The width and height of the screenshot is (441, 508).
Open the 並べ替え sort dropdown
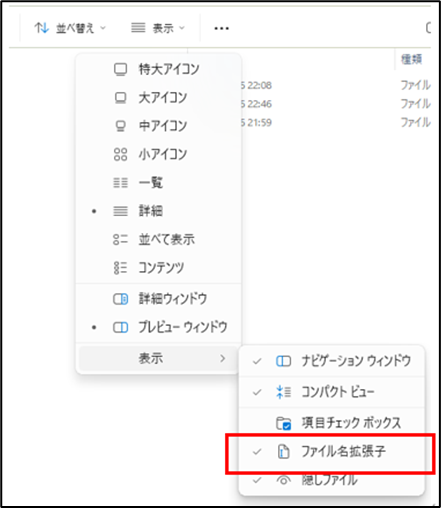(70, 28)
